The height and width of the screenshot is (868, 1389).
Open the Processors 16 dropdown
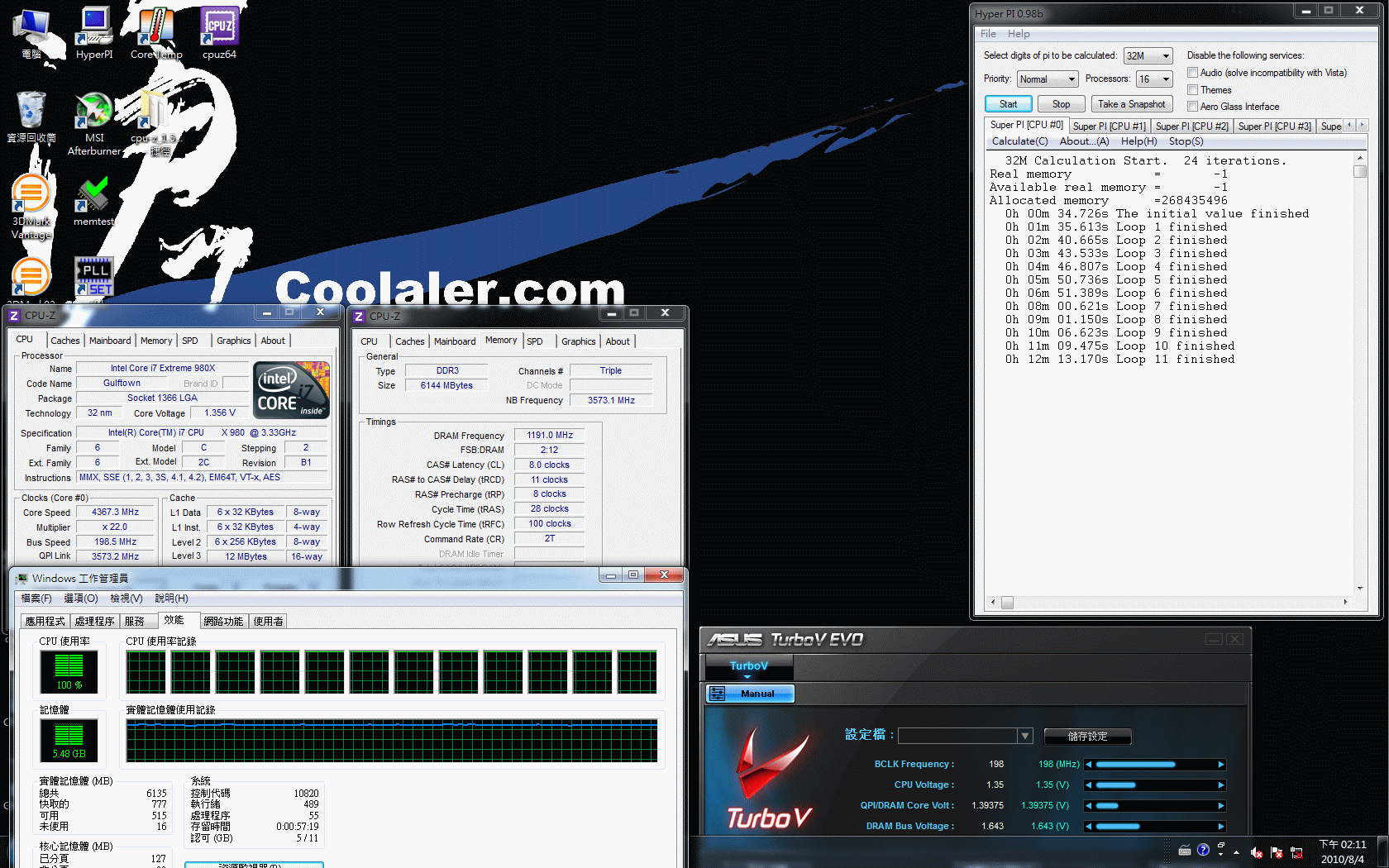pos(1154,79)
